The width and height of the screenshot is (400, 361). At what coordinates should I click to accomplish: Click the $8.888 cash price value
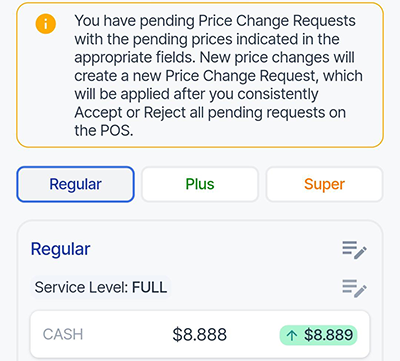point(199,335)
